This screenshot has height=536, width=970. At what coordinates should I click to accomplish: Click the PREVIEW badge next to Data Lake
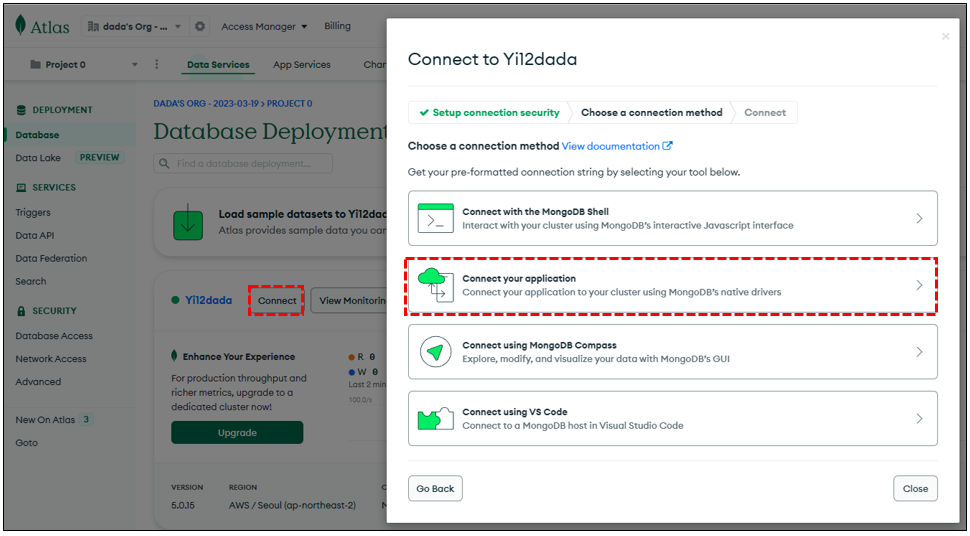point(99,157)
